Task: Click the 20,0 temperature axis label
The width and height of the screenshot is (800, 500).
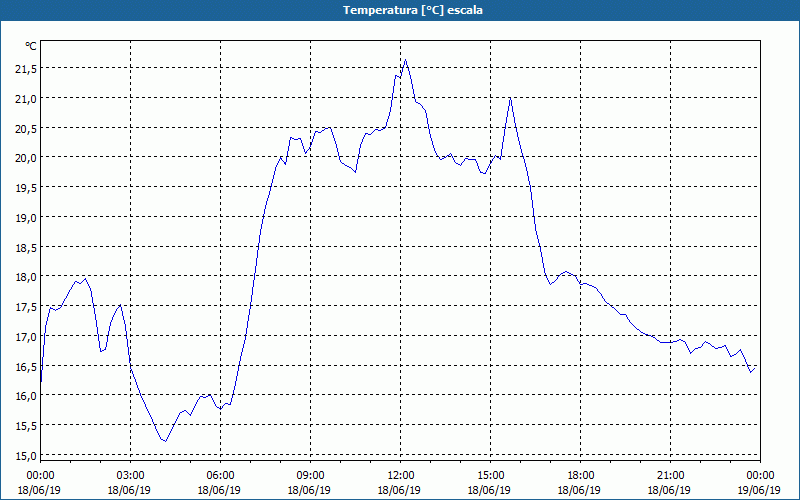Action: [x=25, y=158]
